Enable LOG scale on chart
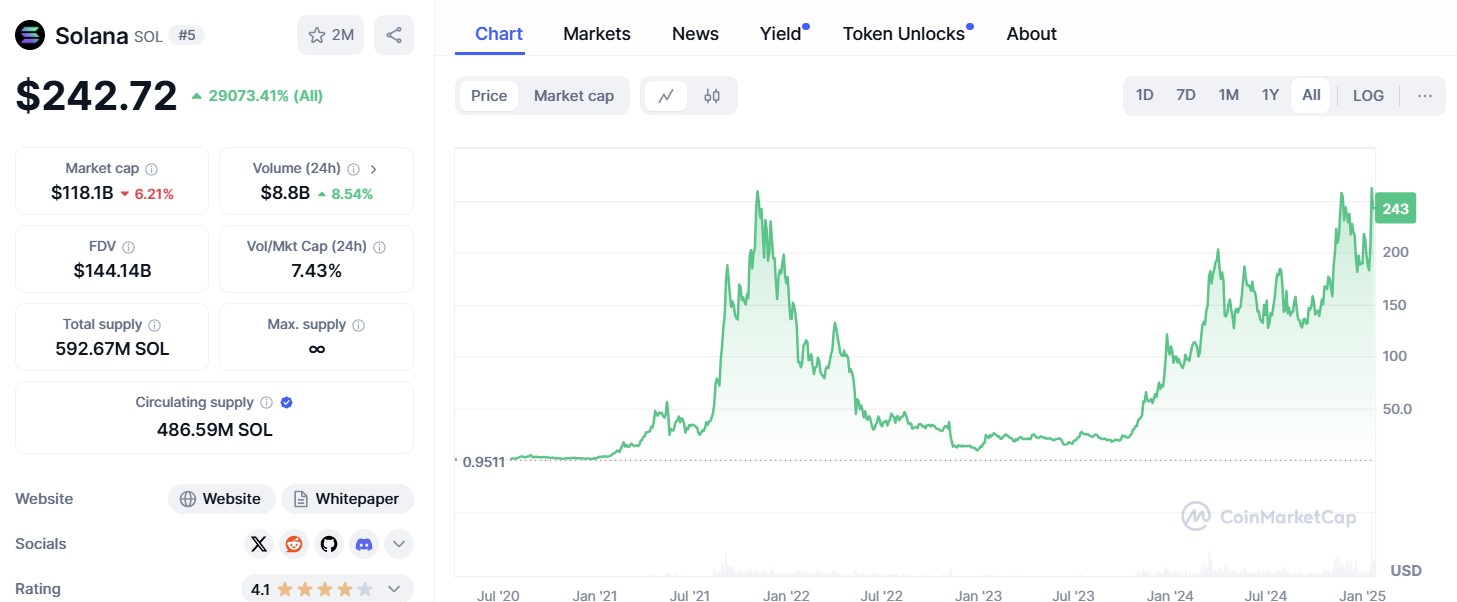Image resolution: width=1457 pixels, height=602 pixels. (x=1368, y=96)
